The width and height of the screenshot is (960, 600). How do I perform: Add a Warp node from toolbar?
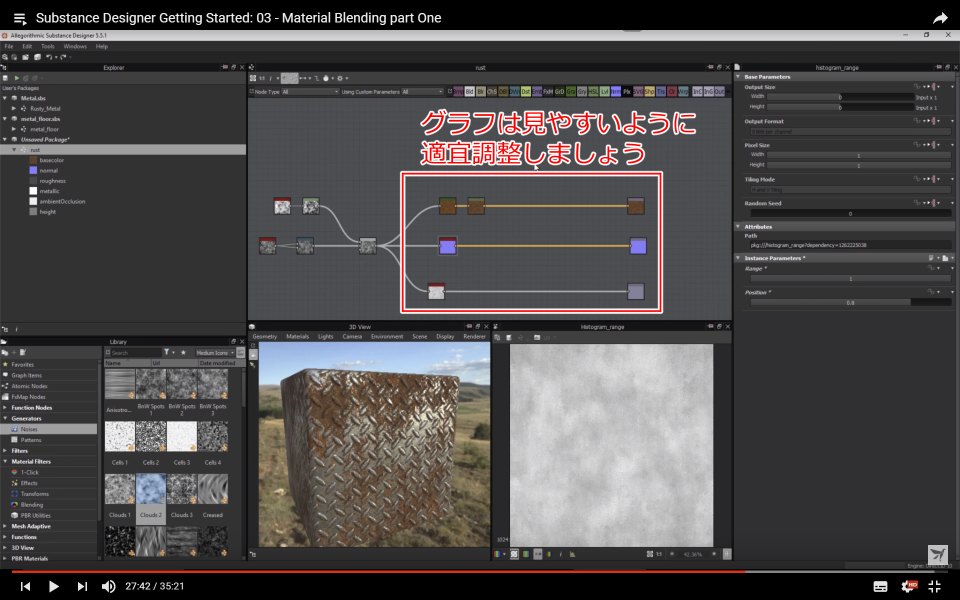tap(683, 92)
